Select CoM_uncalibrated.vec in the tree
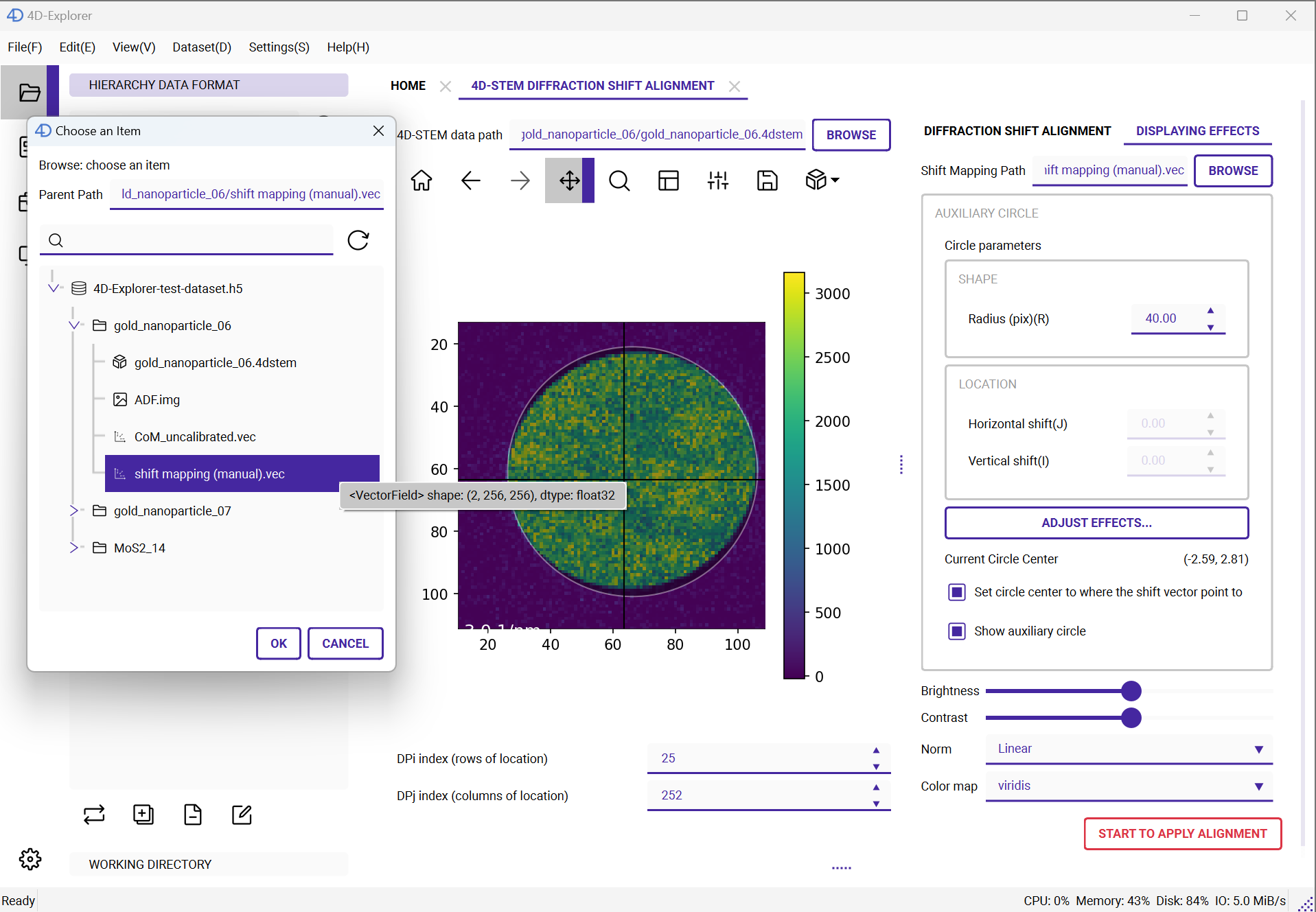The width and height of the screenshot is (1316, 912). [195, 437]
